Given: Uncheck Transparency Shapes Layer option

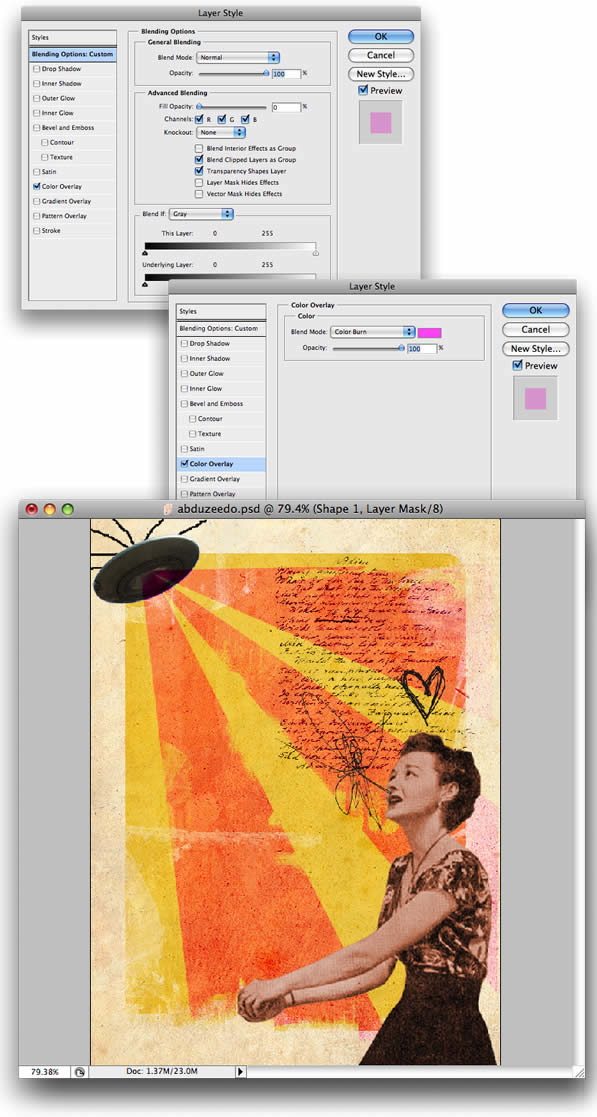Looking at the screenshot, I should 199,171.
